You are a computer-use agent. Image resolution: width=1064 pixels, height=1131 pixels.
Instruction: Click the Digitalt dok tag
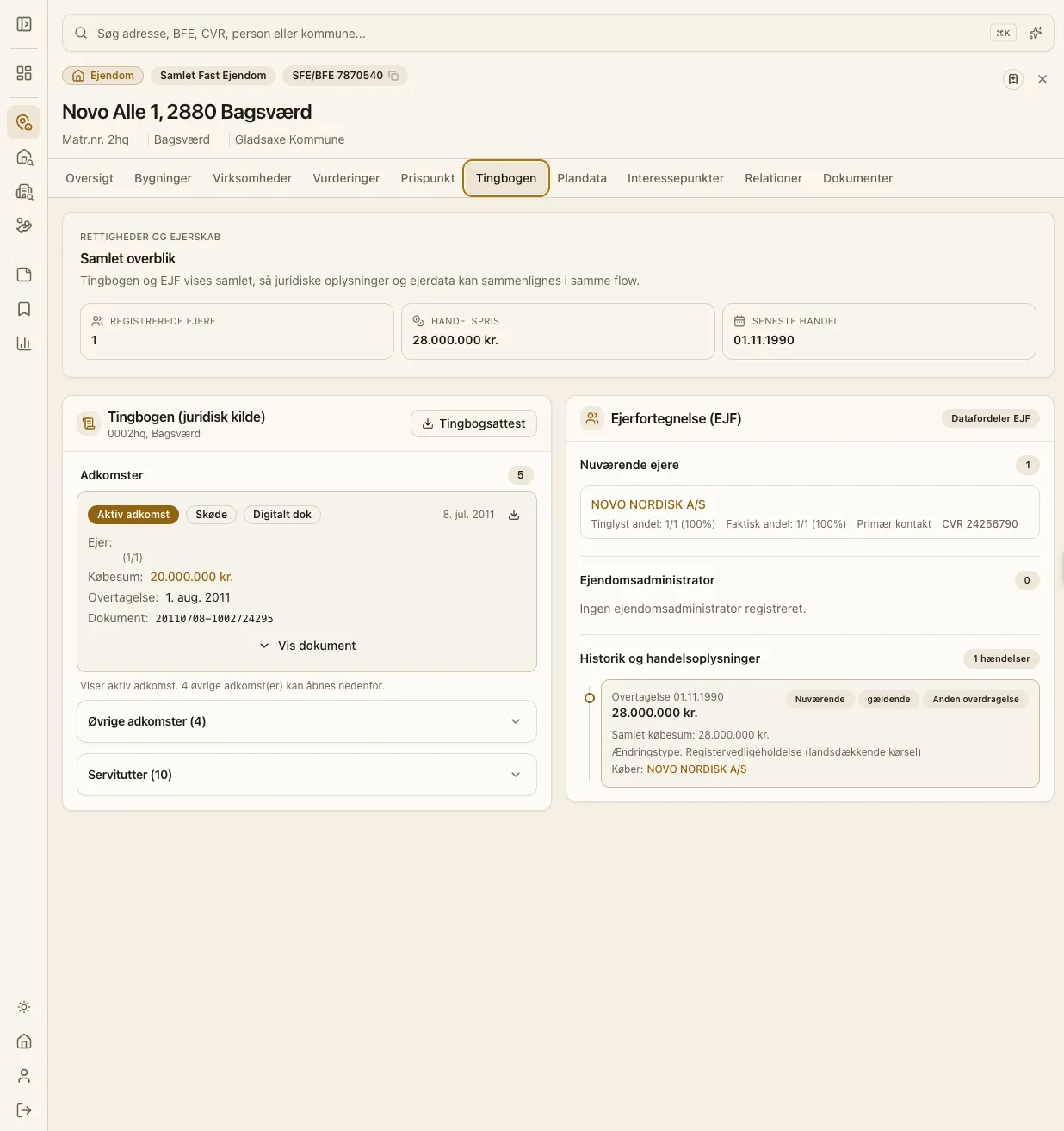[x=282, y=515]
